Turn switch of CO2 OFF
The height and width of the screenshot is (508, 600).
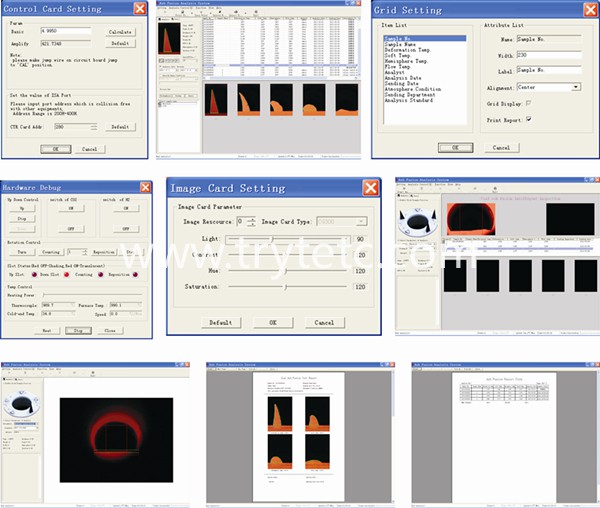[x=71, y=229]
